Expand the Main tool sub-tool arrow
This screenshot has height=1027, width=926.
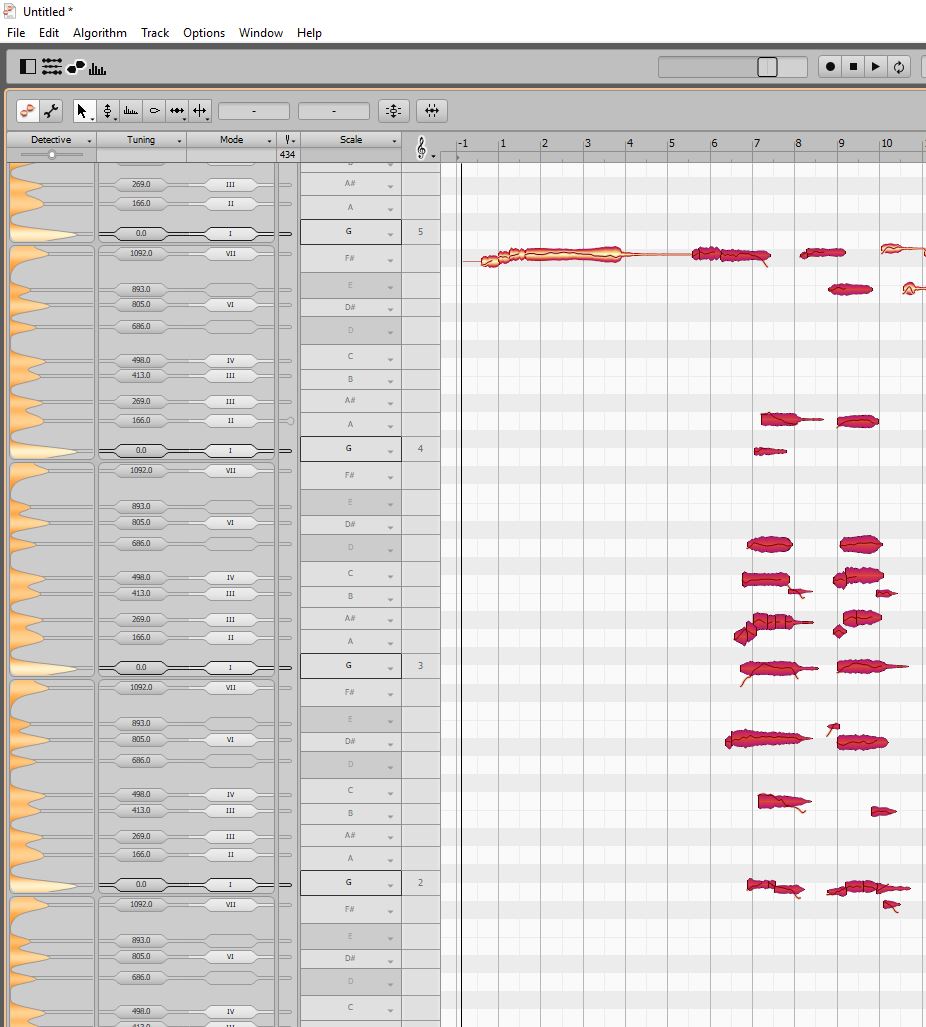pyautogui.click(x=92, y=119)
